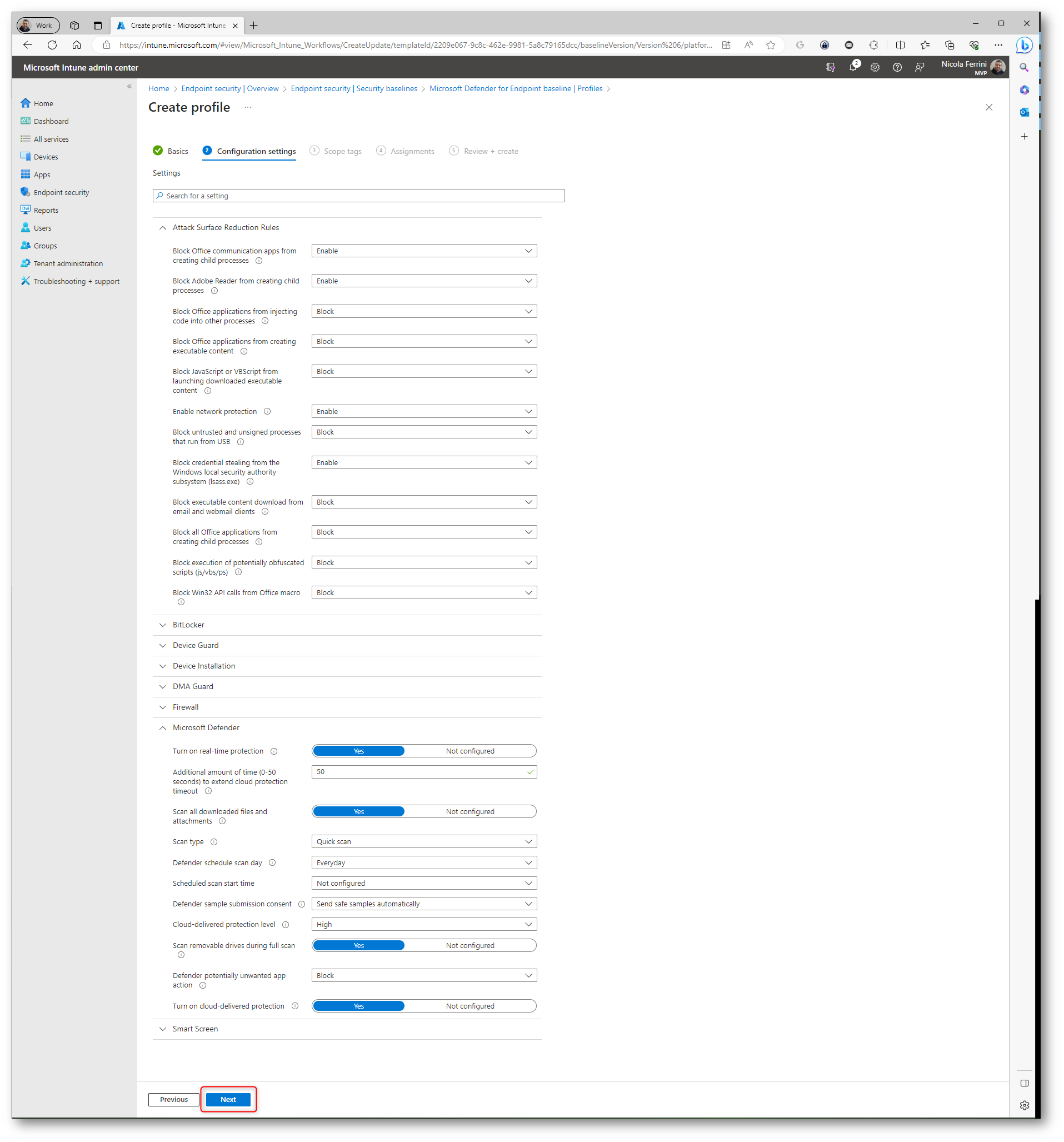Select Yes for scanning downloaded files
The height and width of the screenshot is (1142, 1064).
click(358, 811)
